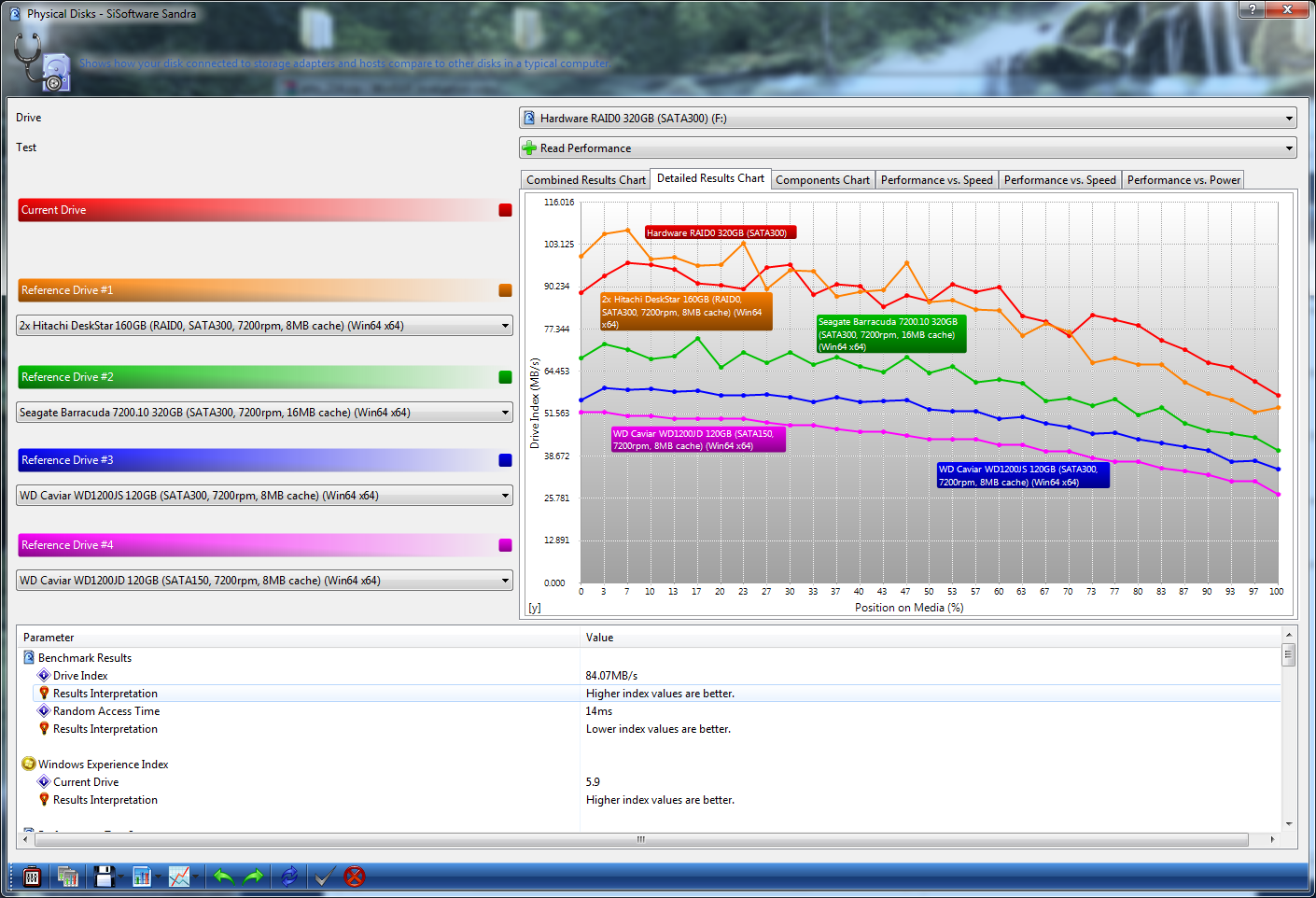1316x898 pixels.
Task: Click the 14ms value
Action: coord(599,710)
